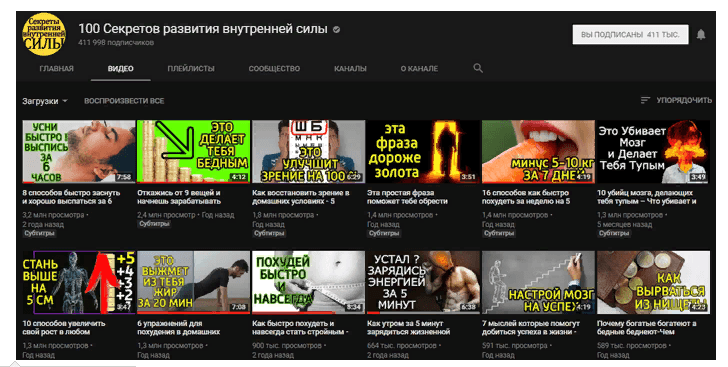Open thumbnail 'Похудей быстро и навсегда'
Viewport: 728px width, 367px height.
point(308,282)
